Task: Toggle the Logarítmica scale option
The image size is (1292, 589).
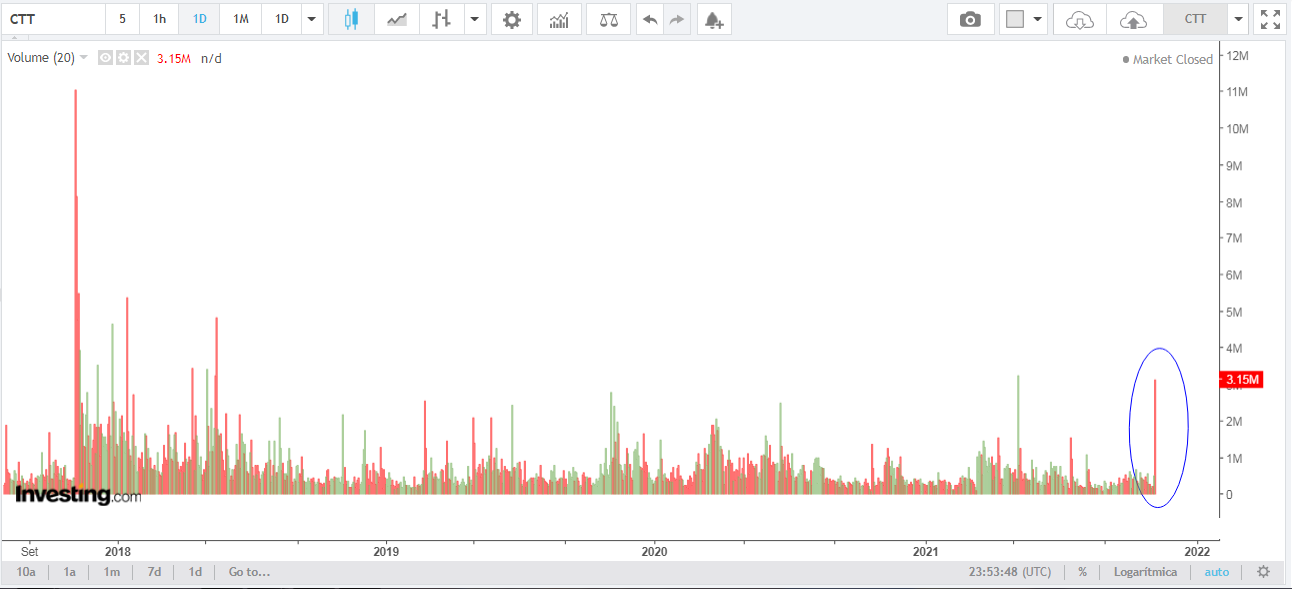Action: (x=1145, y=572)
